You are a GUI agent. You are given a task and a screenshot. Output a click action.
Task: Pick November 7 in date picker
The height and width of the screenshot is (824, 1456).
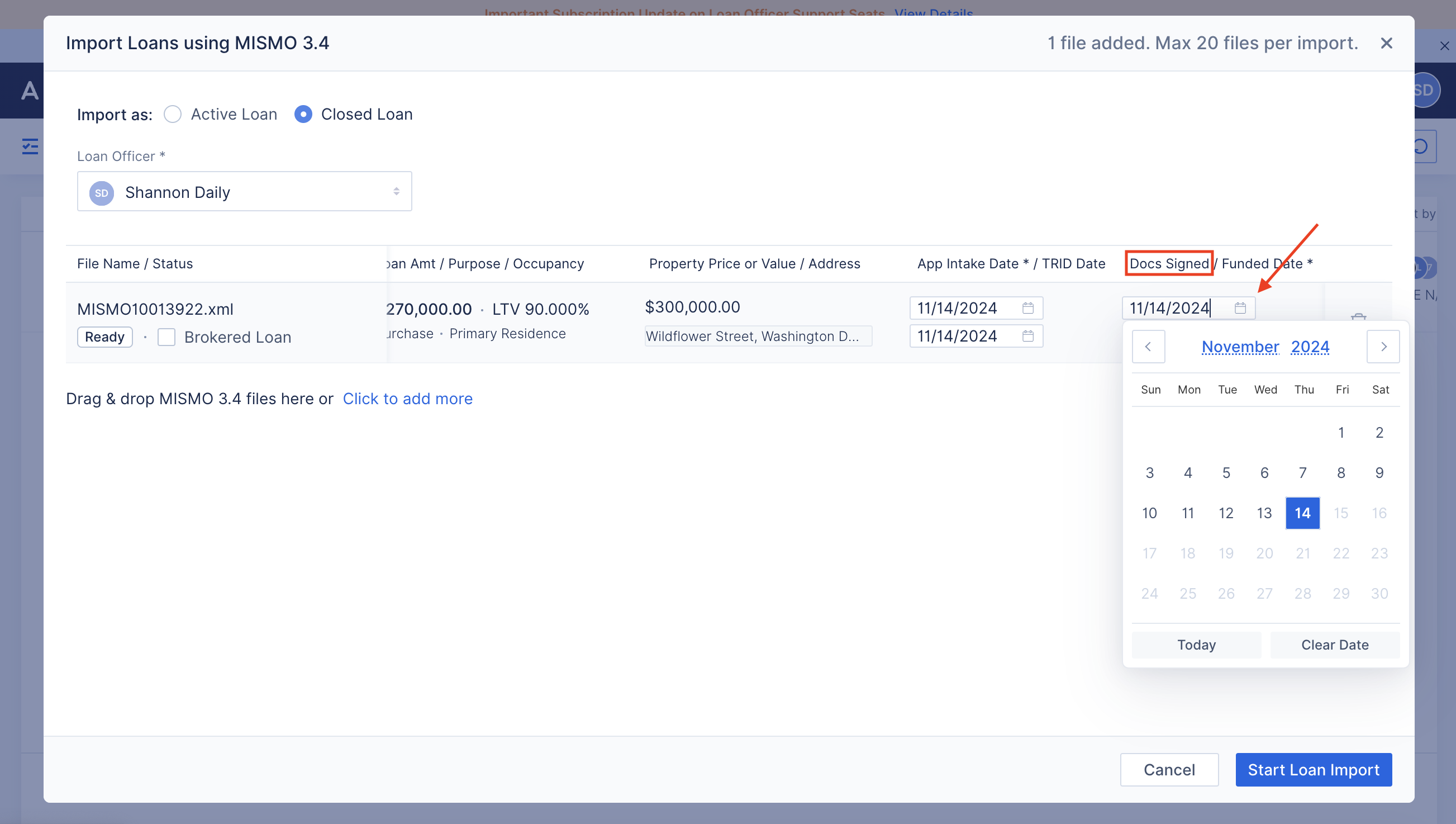tap(1302, 472)
